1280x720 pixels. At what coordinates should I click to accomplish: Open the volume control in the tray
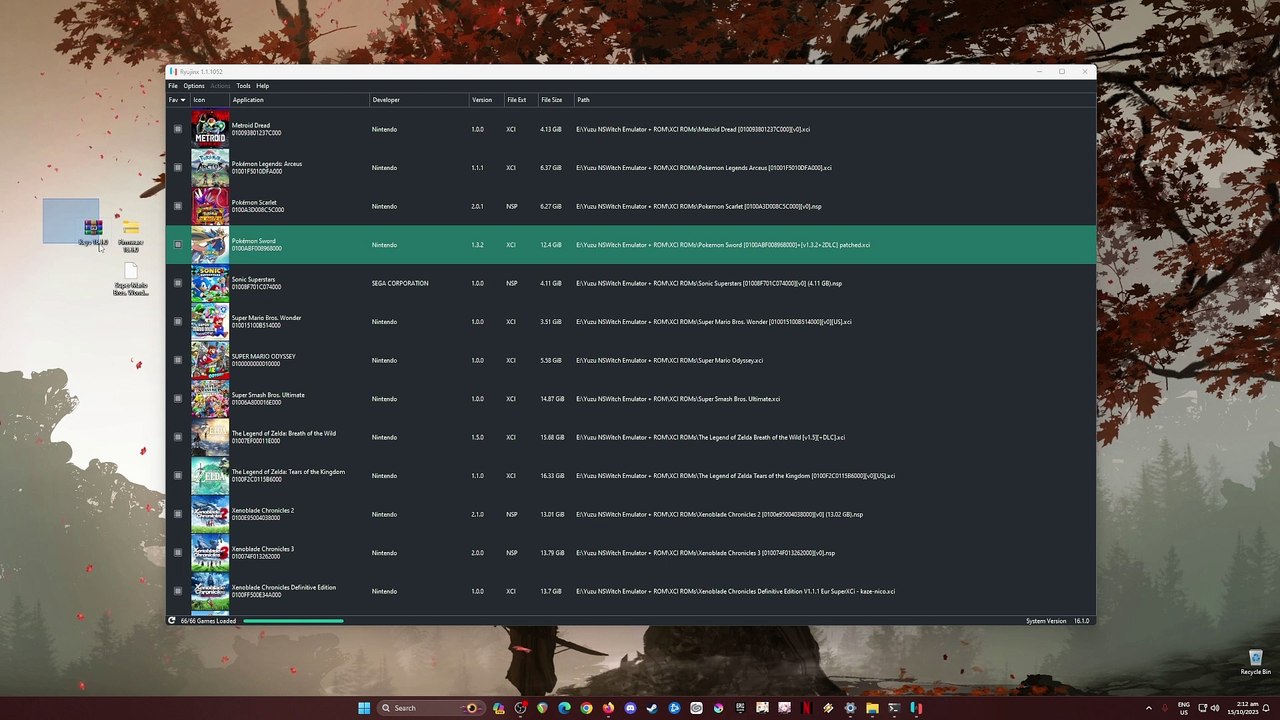[1215, 708]
